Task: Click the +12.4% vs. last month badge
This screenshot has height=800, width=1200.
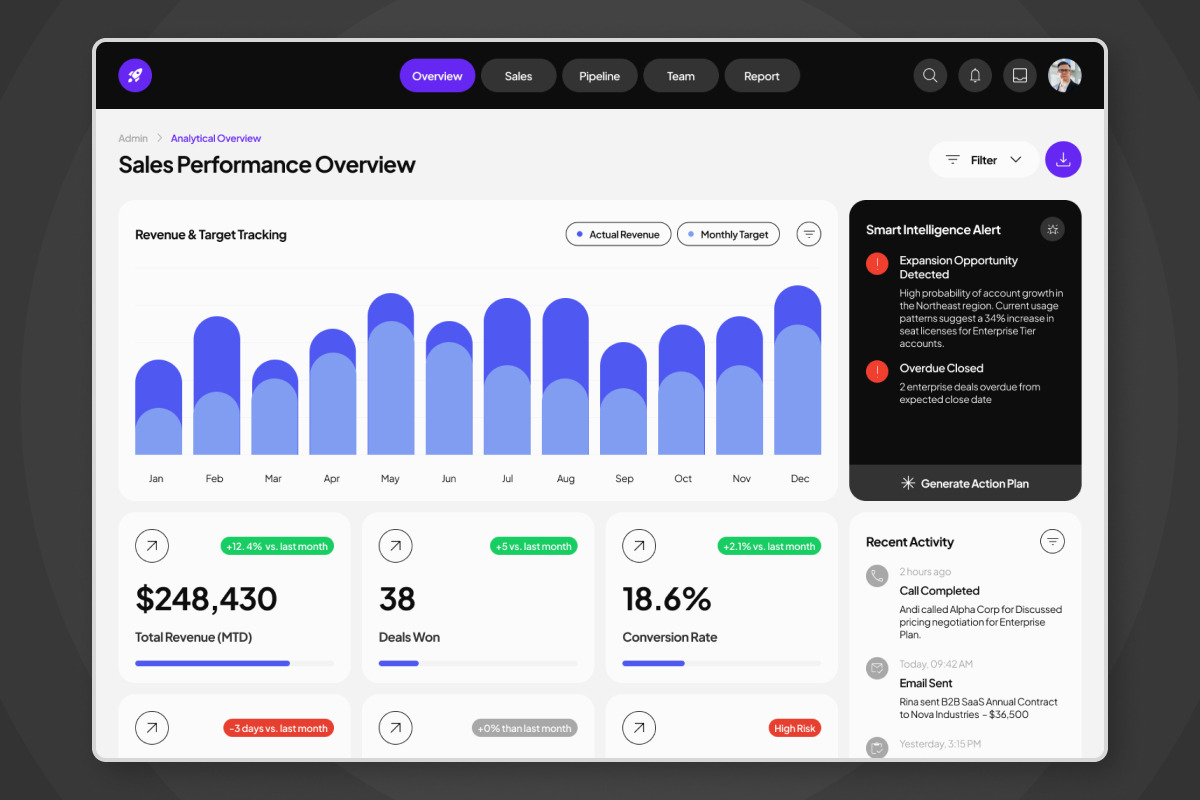Action: pyautogui.click(x=277, y=546)
